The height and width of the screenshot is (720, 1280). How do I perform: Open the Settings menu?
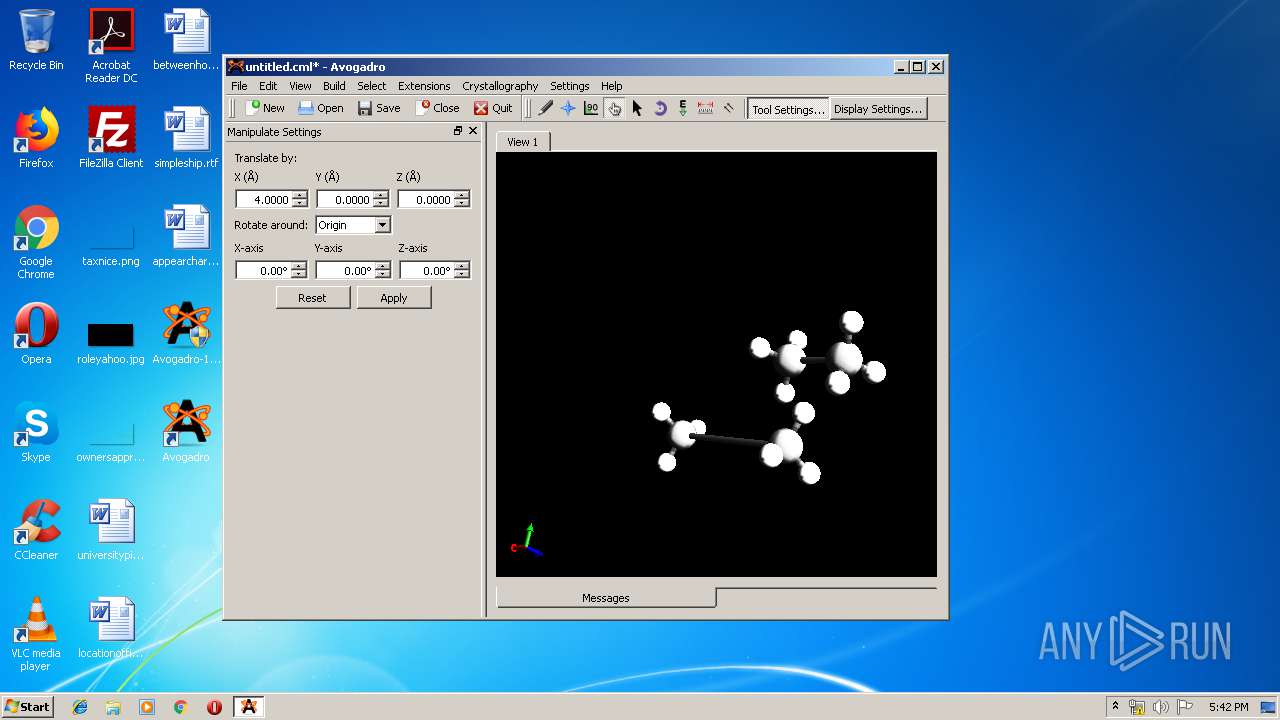(x=569, y=86)
